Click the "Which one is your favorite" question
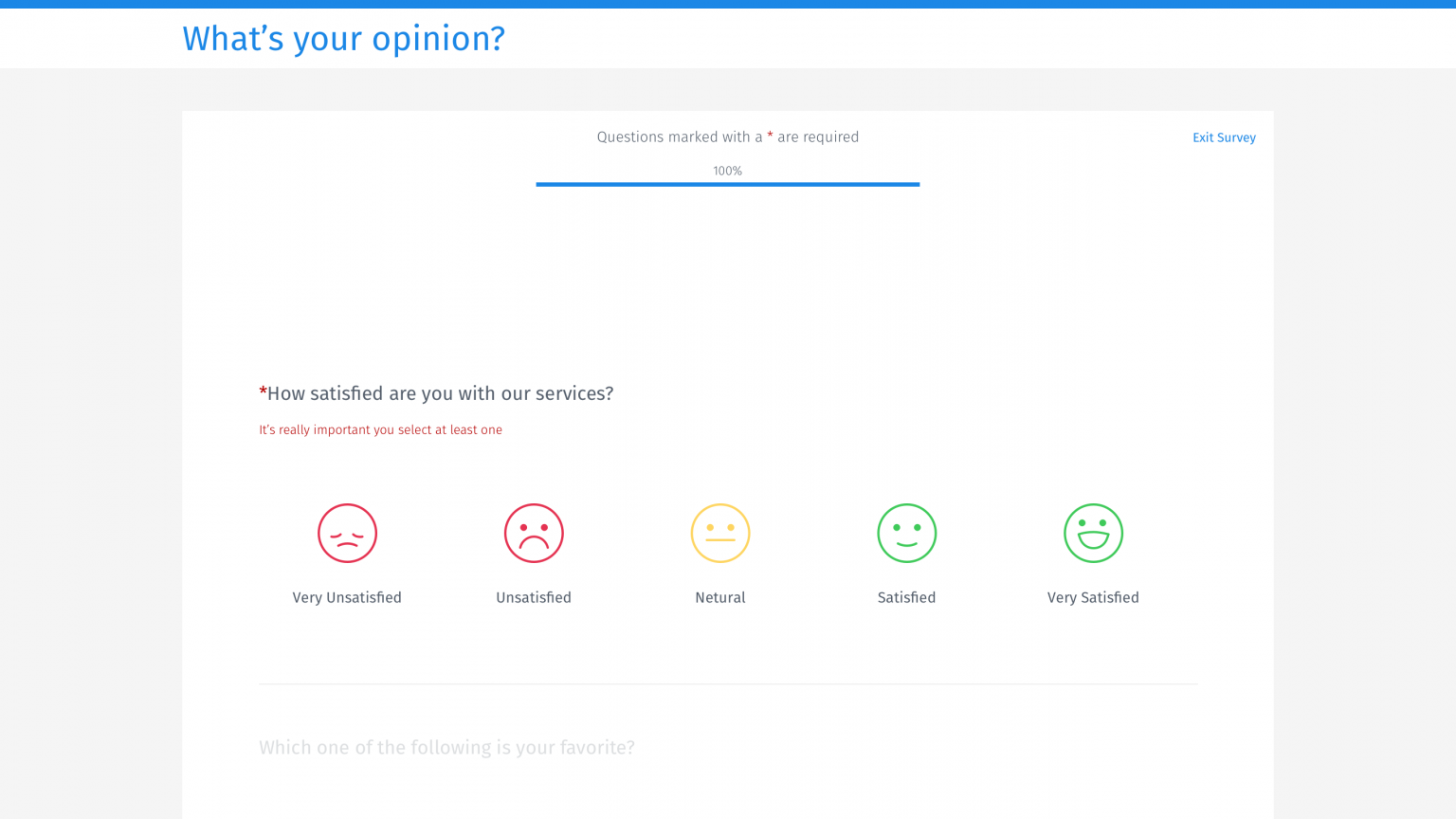1456x819 pixels. (446, 747)
